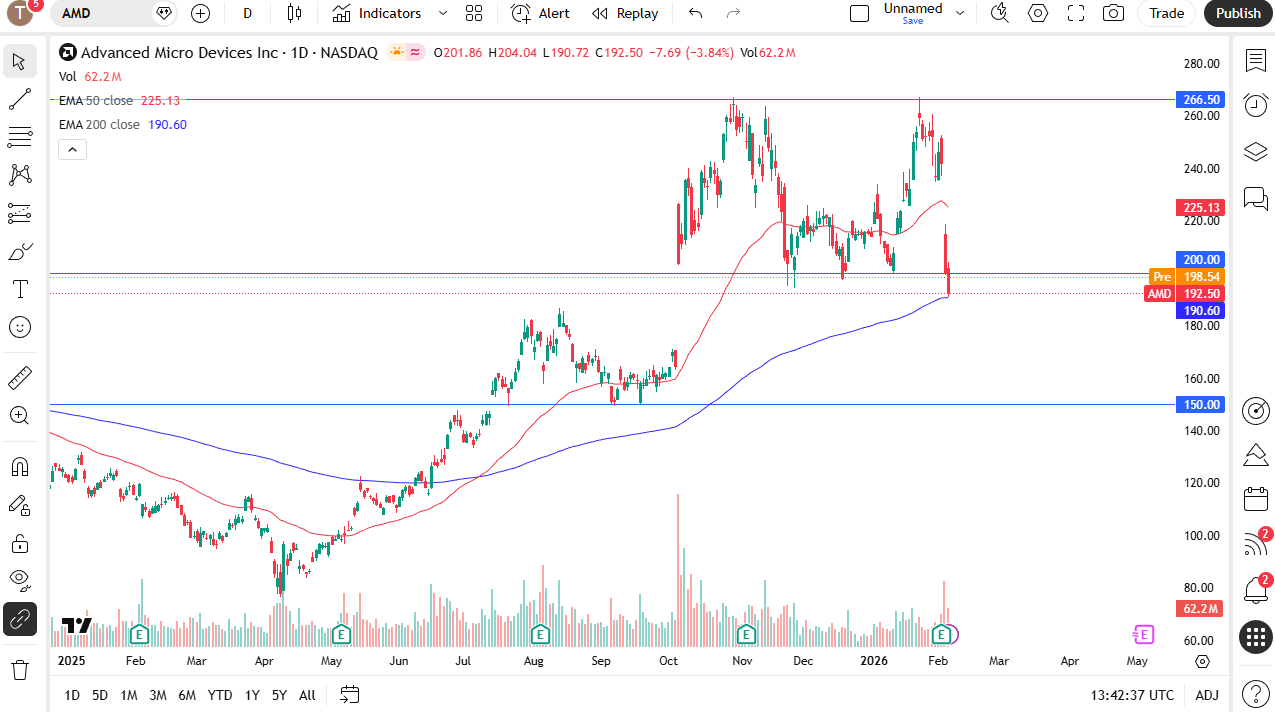Redo the last undone action

pos(733,13)
